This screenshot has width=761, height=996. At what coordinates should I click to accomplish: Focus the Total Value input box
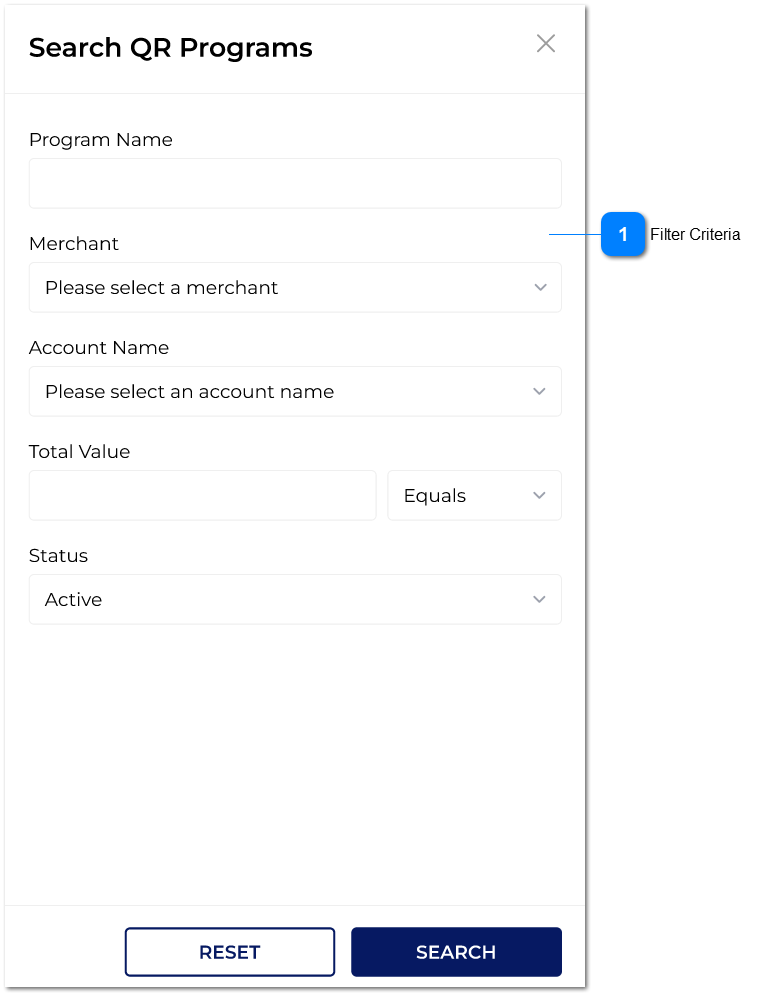[x=202, y=495]
